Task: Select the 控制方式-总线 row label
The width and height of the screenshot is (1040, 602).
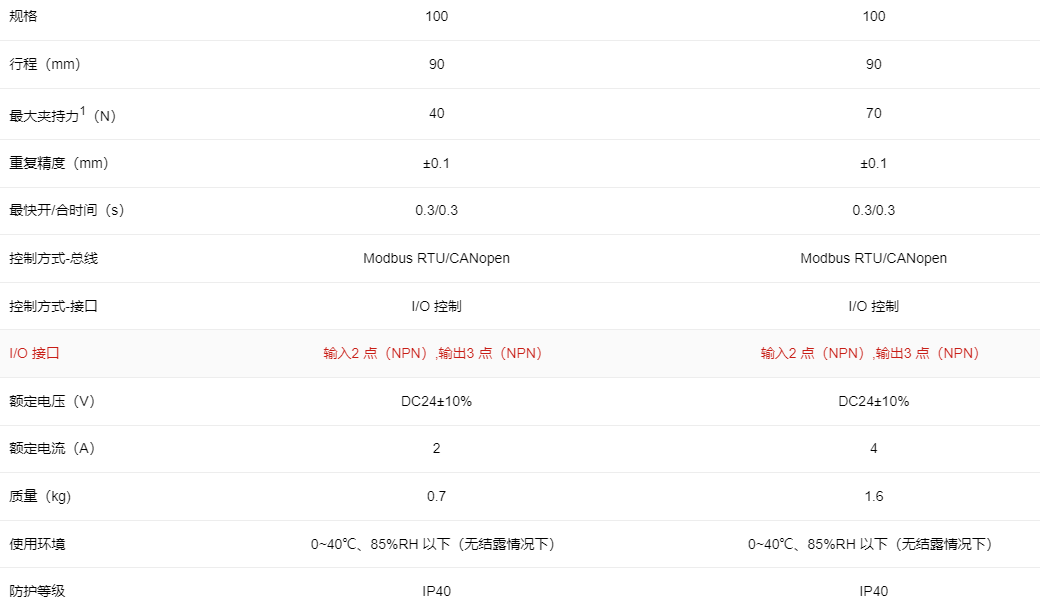Action: pos(53,258)
